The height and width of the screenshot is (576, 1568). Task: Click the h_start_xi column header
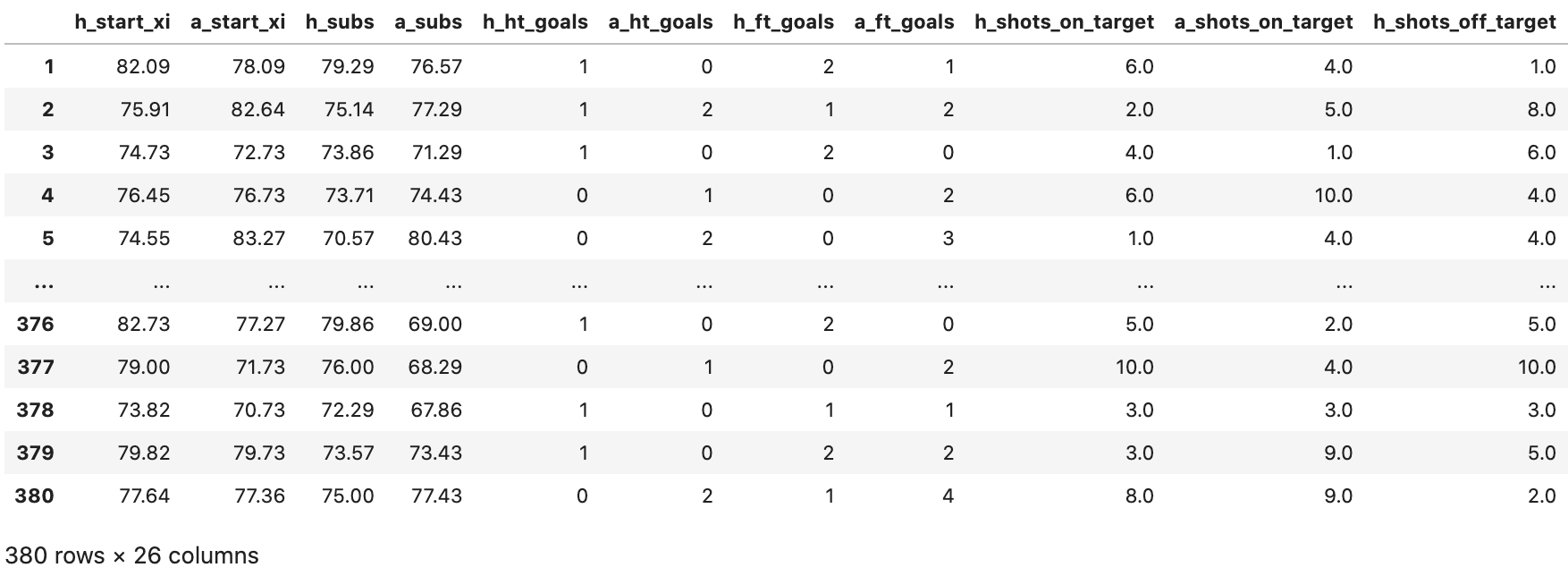pyautogui.click(x=122, y=22)
